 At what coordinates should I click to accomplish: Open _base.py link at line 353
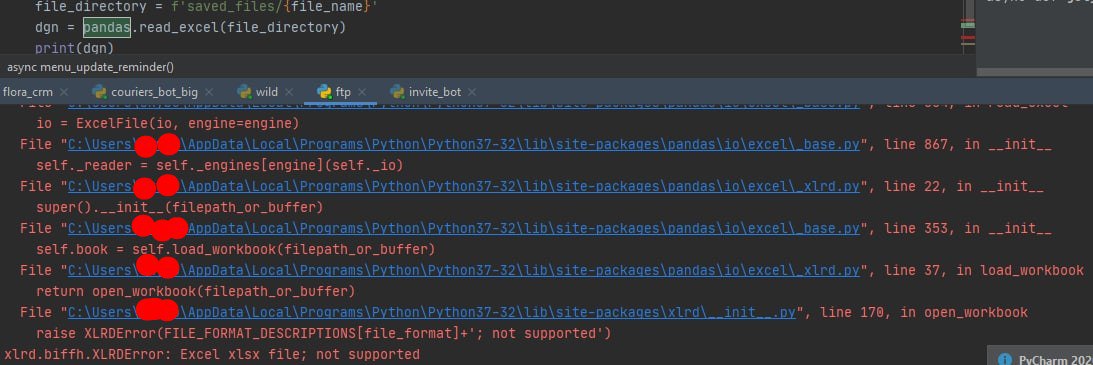point(464,228)
